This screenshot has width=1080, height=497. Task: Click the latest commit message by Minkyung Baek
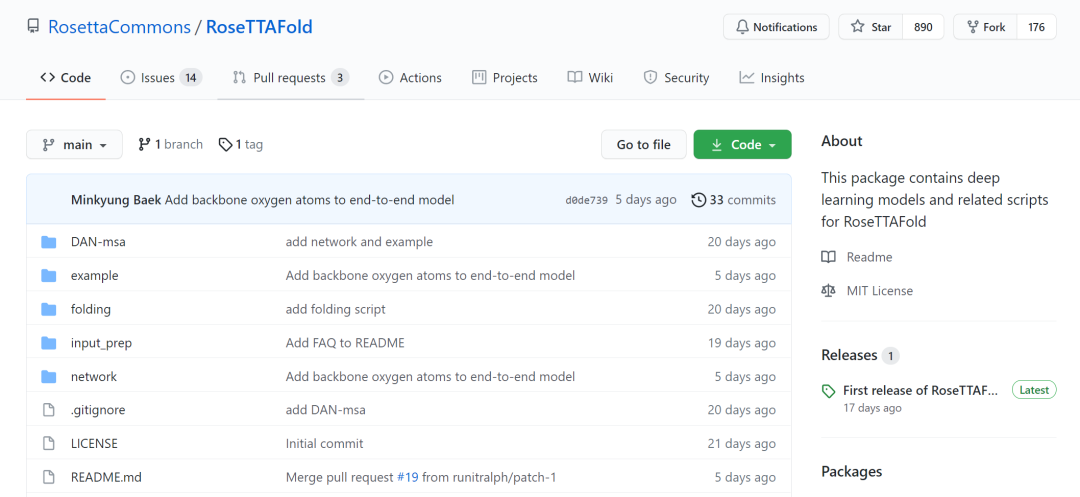tap(309, 200)
